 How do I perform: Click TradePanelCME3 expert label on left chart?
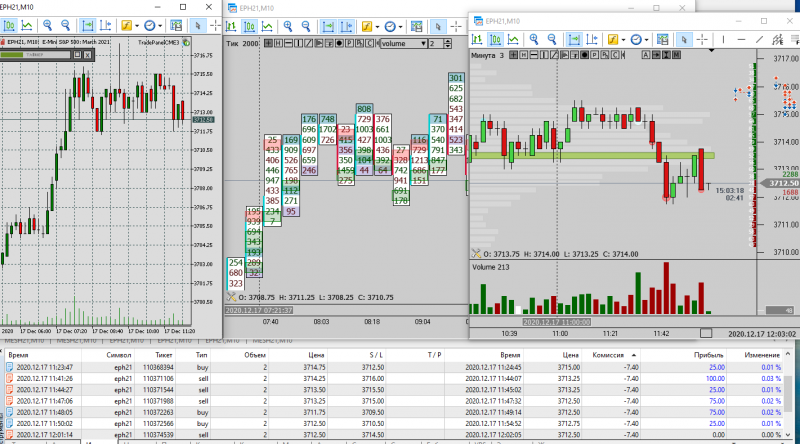coord(159,42)
